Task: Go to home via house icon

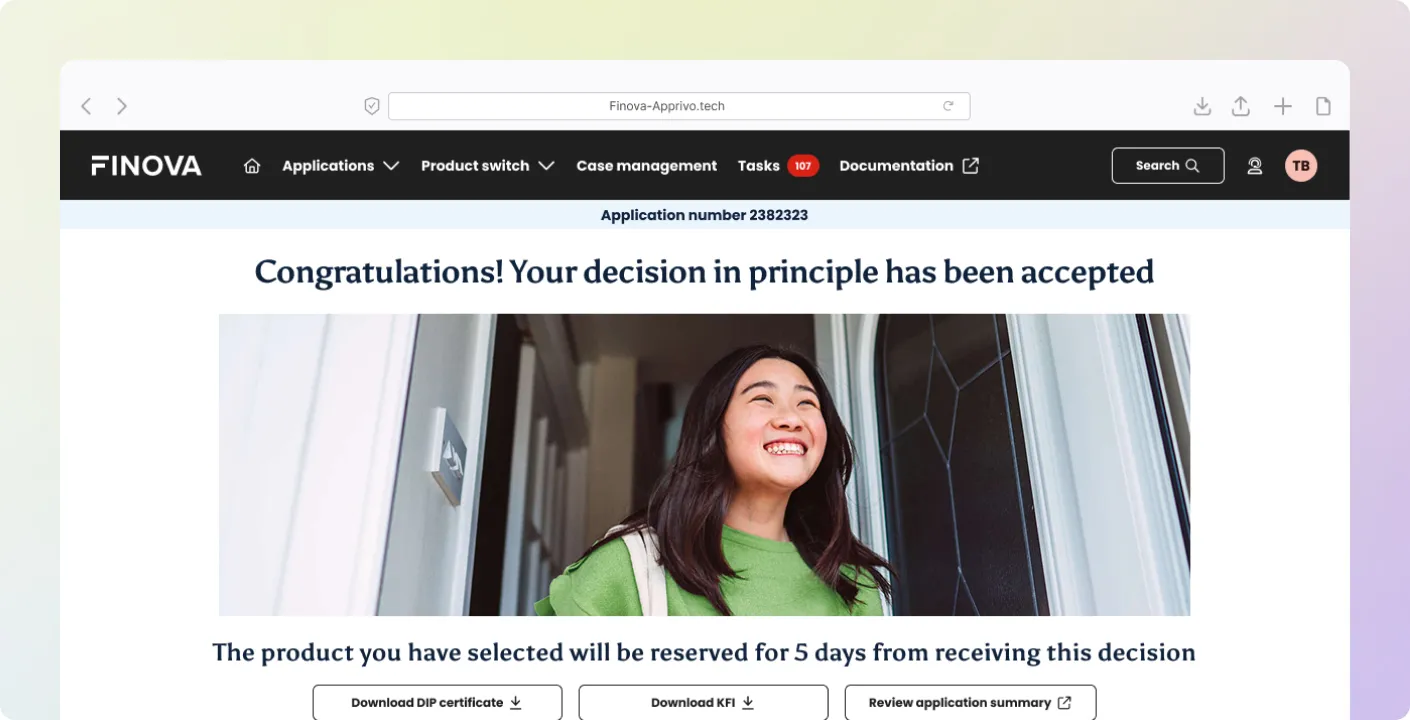Action: coord(252,166)
